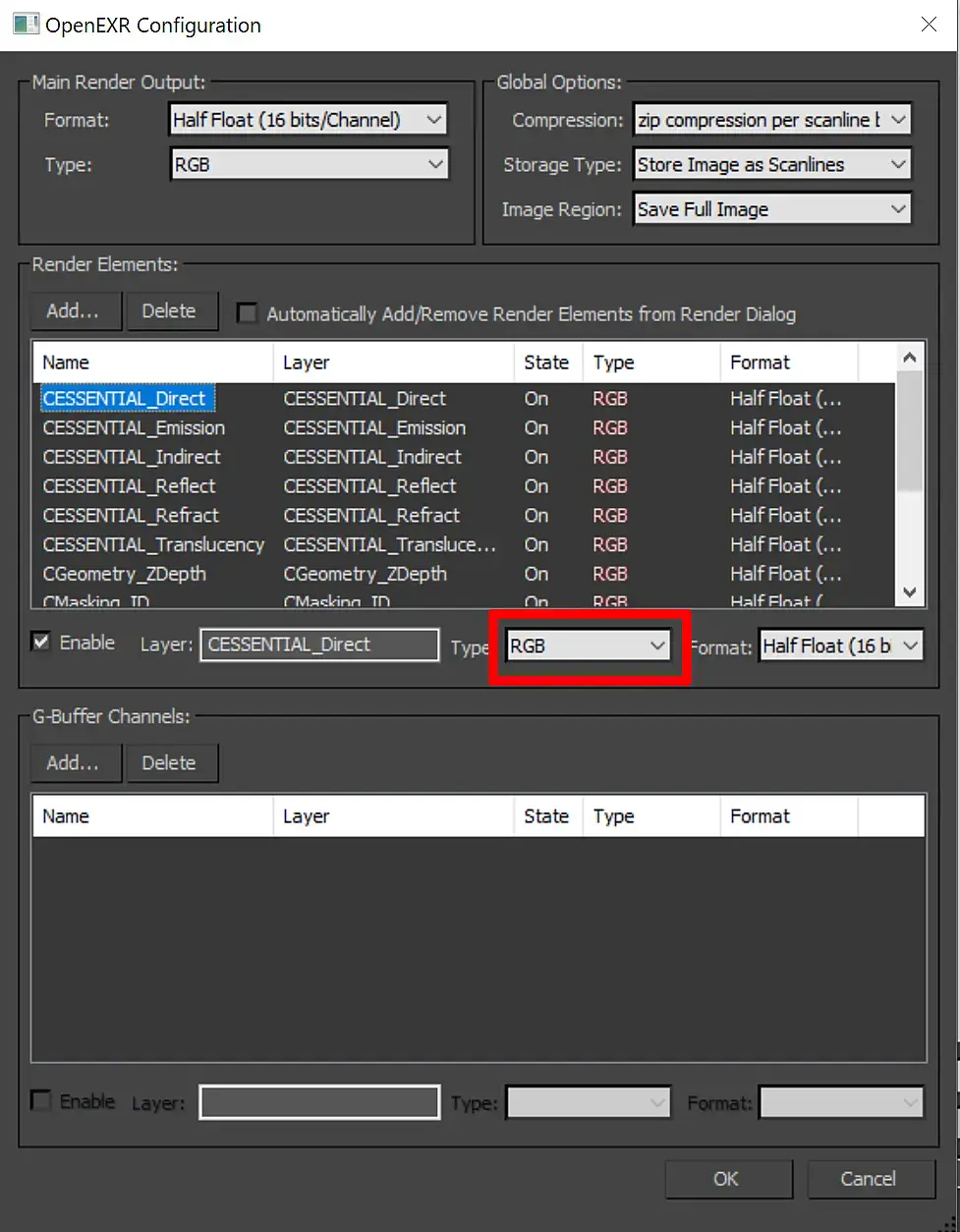Viewport: 960px width, 1232px height.
Task: Click the Cancel button
Action: coord(870,1179)
